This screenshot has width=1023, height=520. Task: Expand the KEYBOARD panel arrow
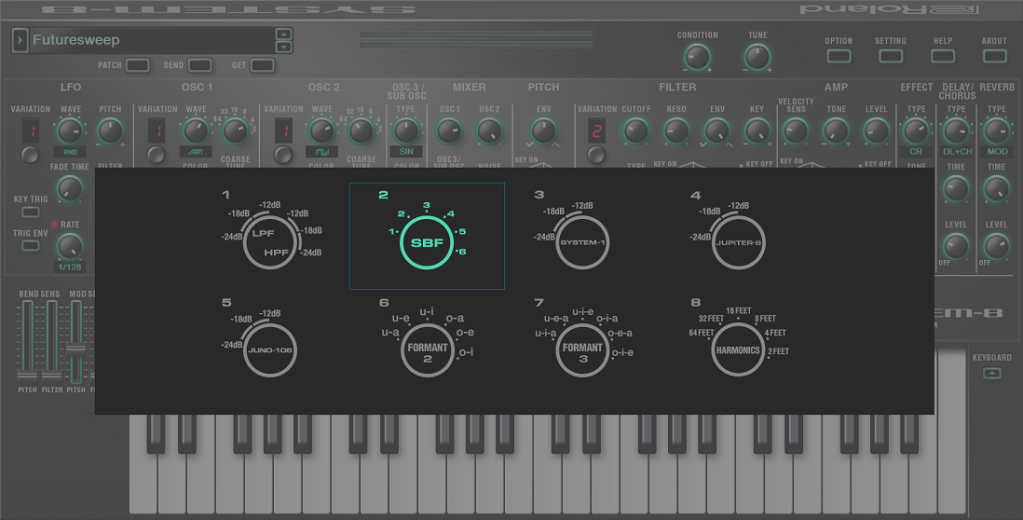pos(991,373)
